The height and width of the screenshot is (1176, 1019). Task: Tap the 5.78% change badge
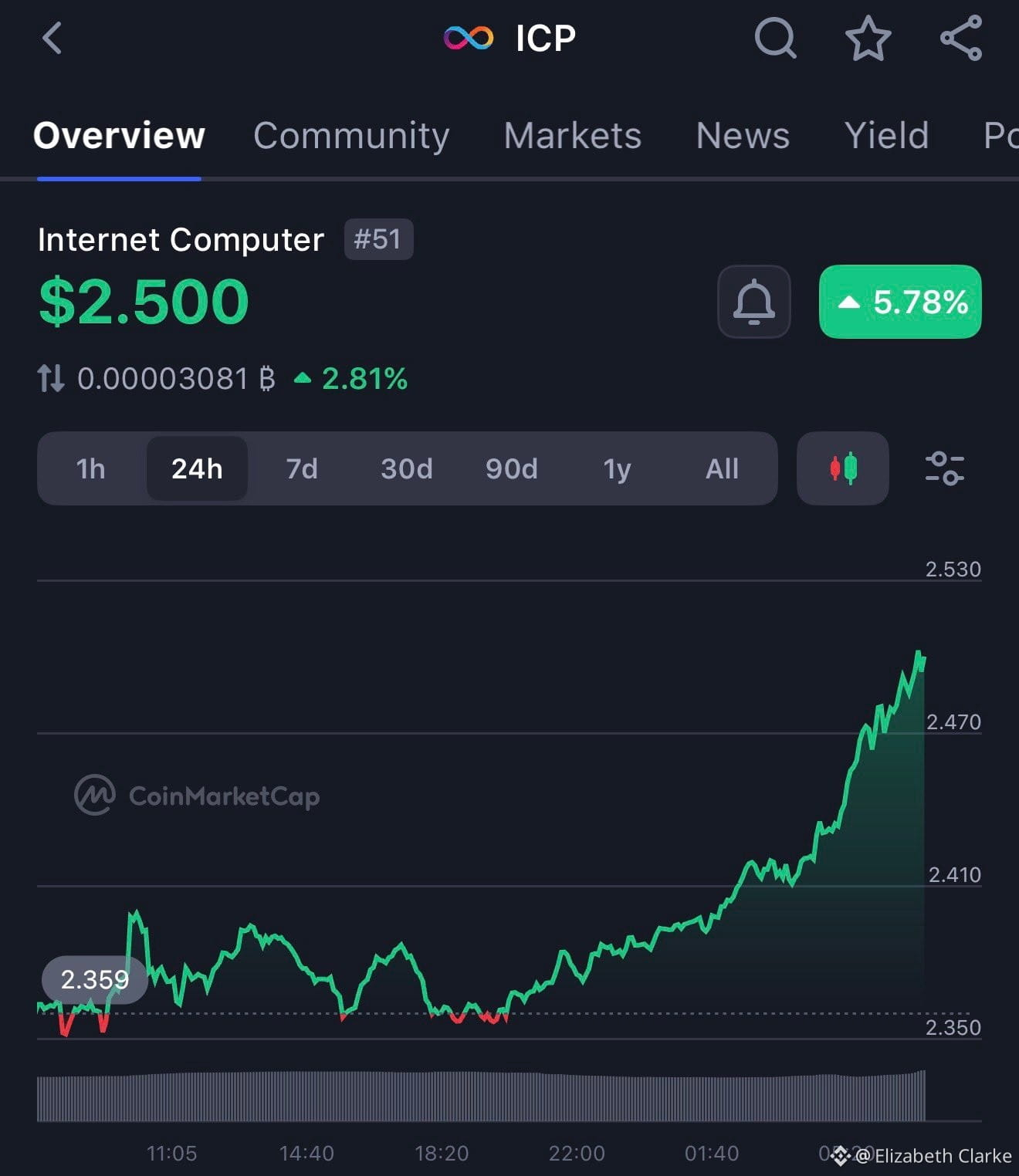point(900,302)
